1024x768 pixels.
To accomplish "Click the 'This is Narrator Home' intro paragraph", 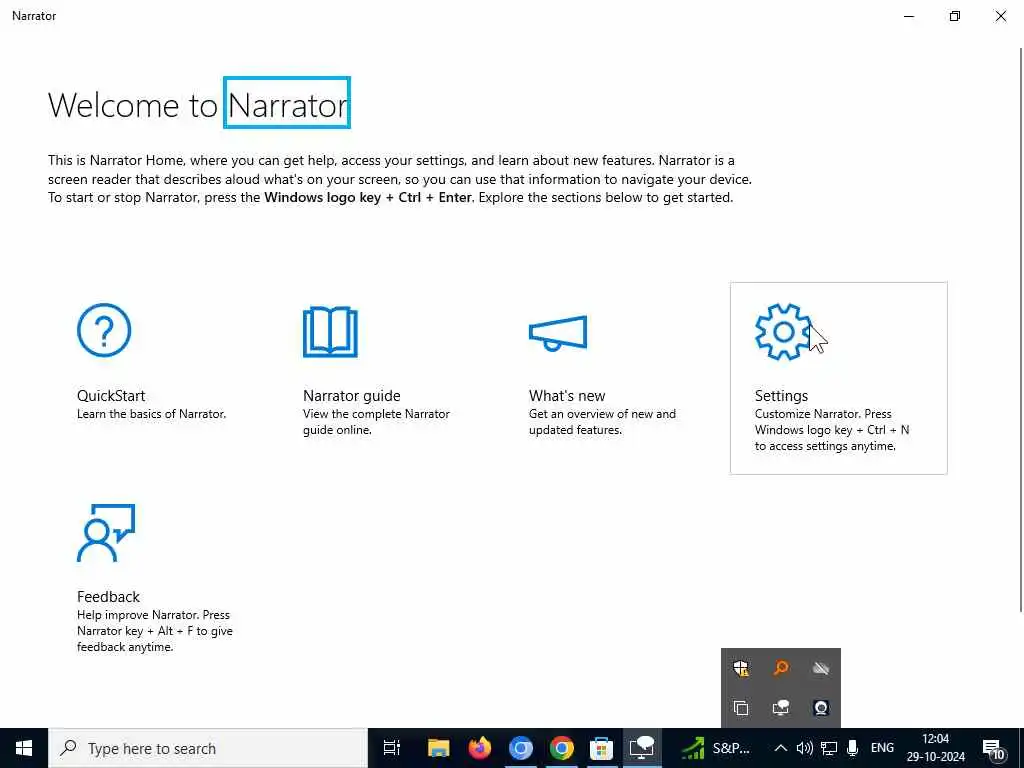I will click(x=400, y=179).
